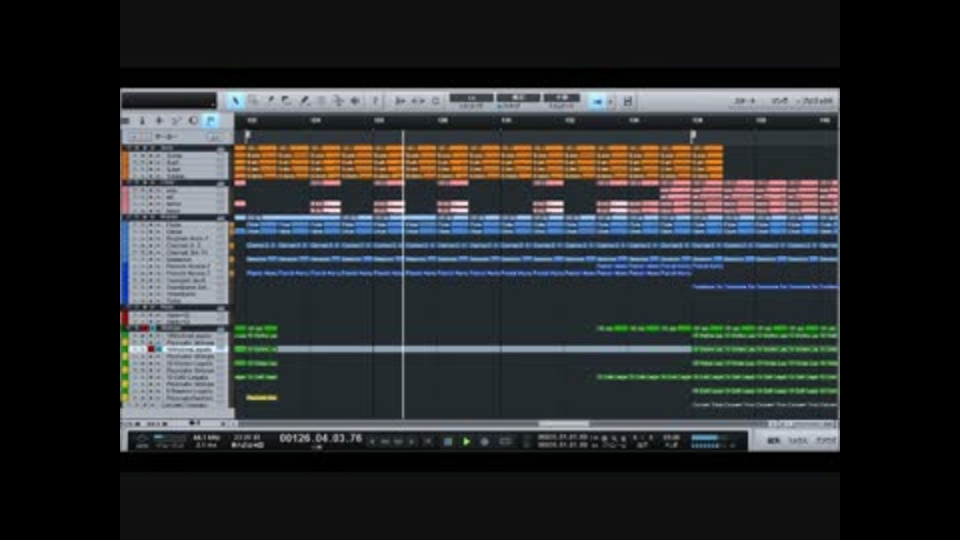Click the orange track color strip
The image size is (960, 540).
coord(125,165)
